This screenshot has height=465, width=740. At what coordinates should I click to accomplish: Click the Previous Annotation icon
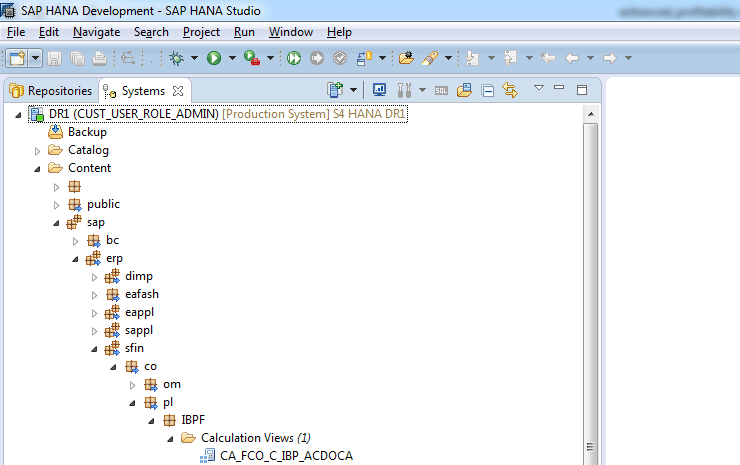click(510, 58)
